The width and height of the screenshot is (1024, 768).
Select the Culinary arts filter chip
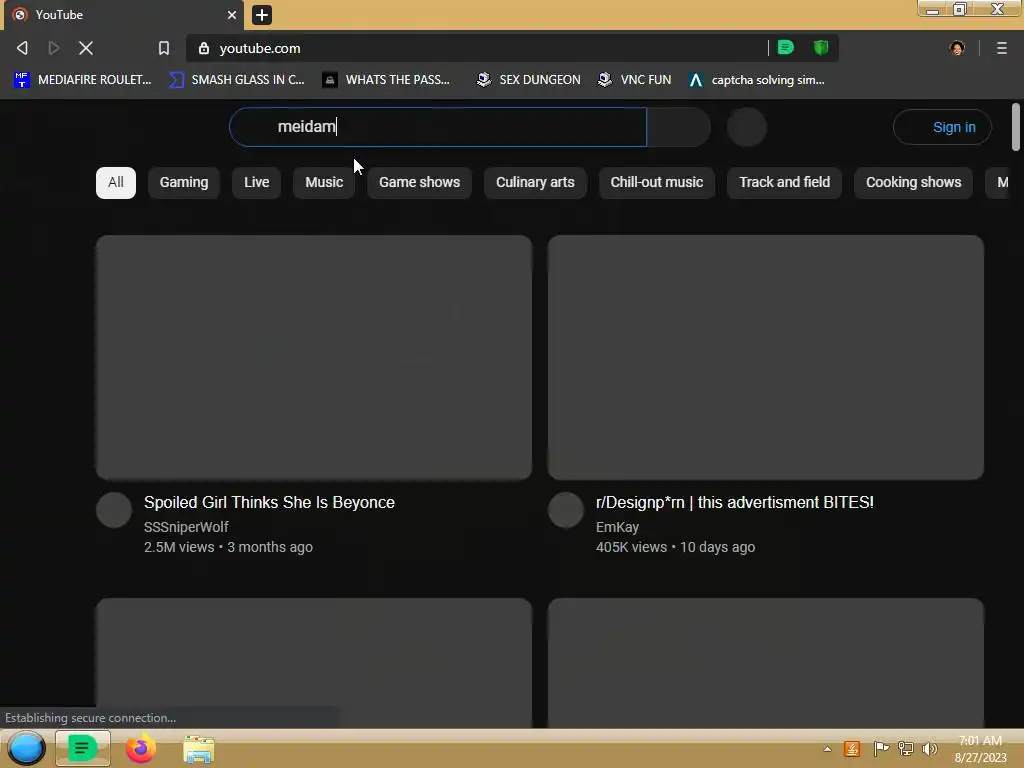pyautogui.click(x=535, y=182)
